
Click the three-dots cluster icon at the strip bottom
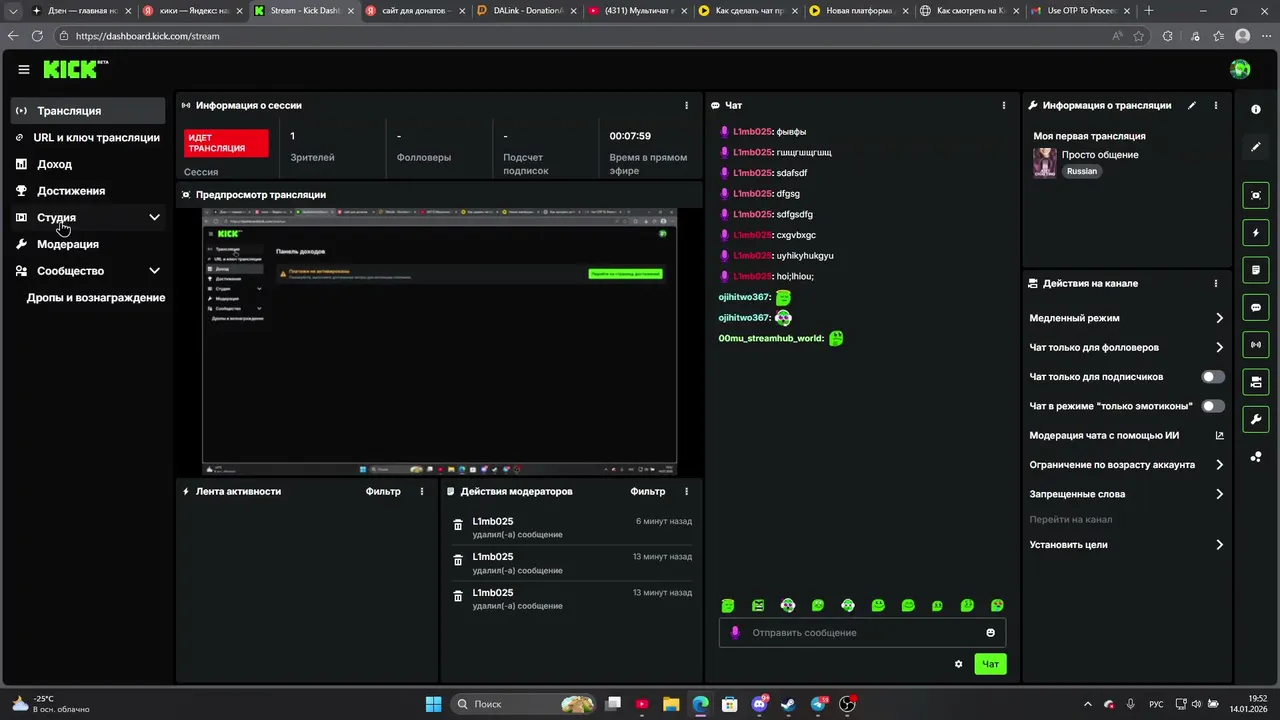1256,457
